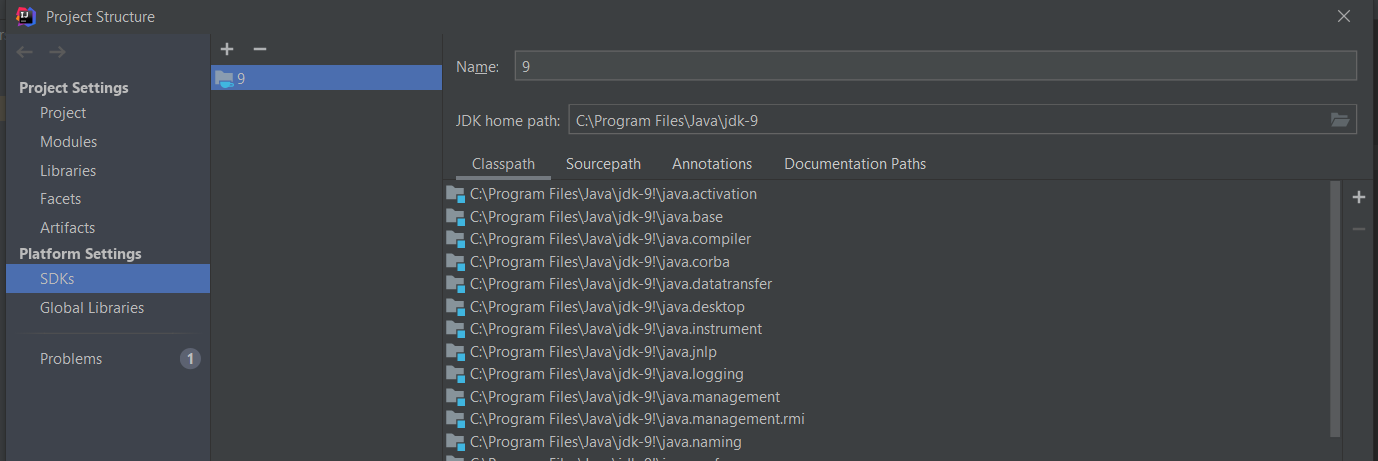Close the Project Structure dialog

pyautogui.click(x=1344, y=16)
